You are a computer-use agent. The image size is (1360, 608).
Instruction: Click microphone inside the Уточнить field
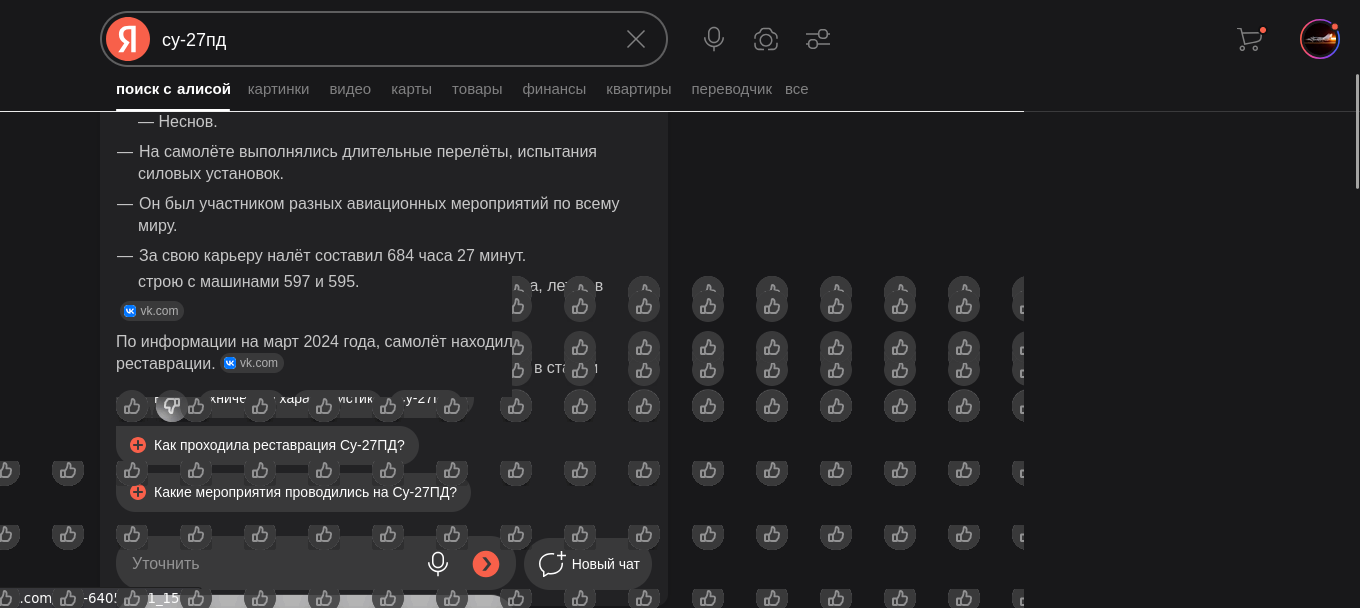click(x=438, y=564)
